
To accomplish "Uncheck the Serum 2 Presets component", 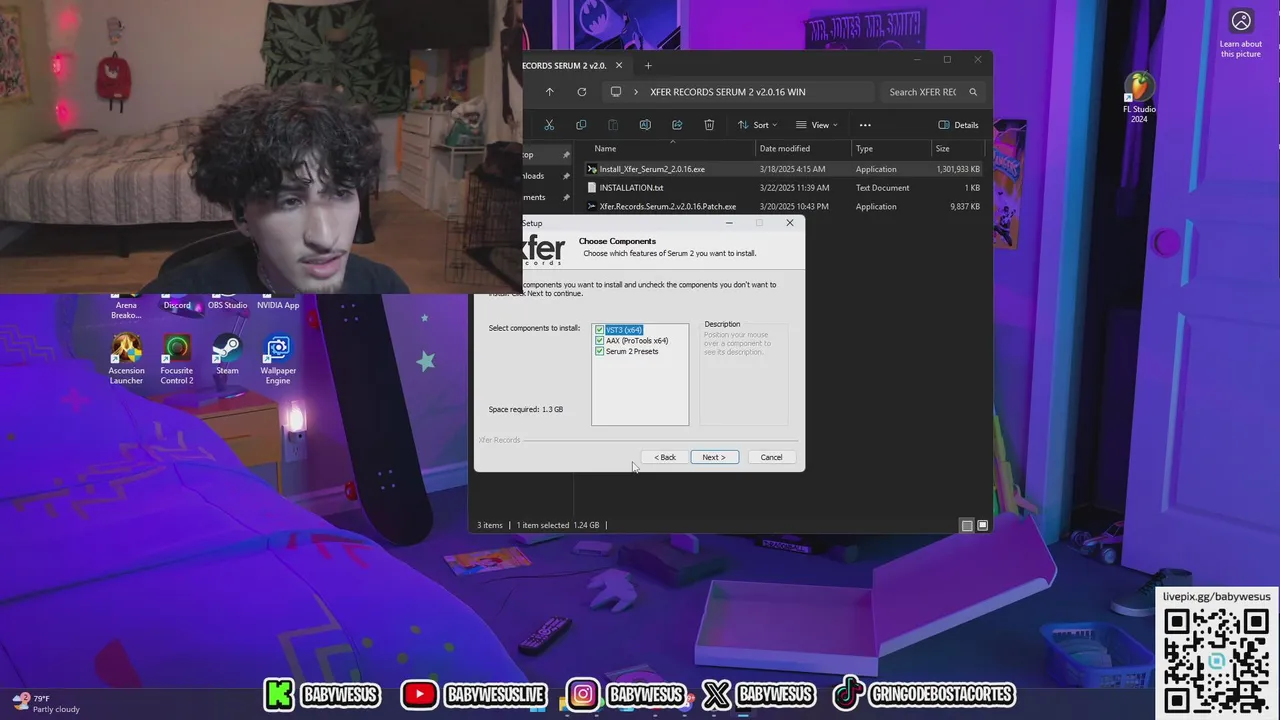I will point(599,352).
